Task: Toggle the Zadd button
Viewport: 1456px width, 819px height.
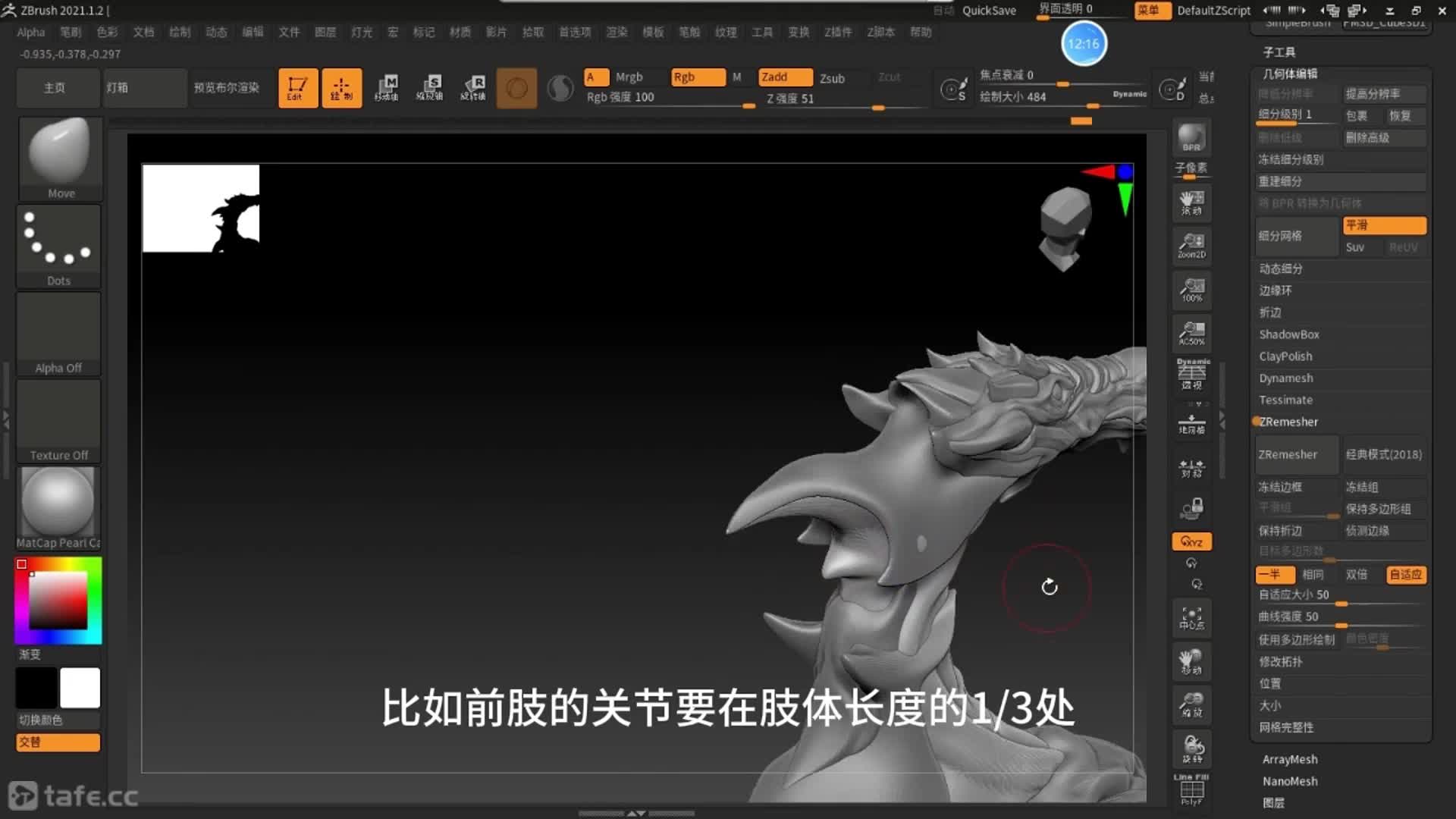Action: (x=784, y=77)
